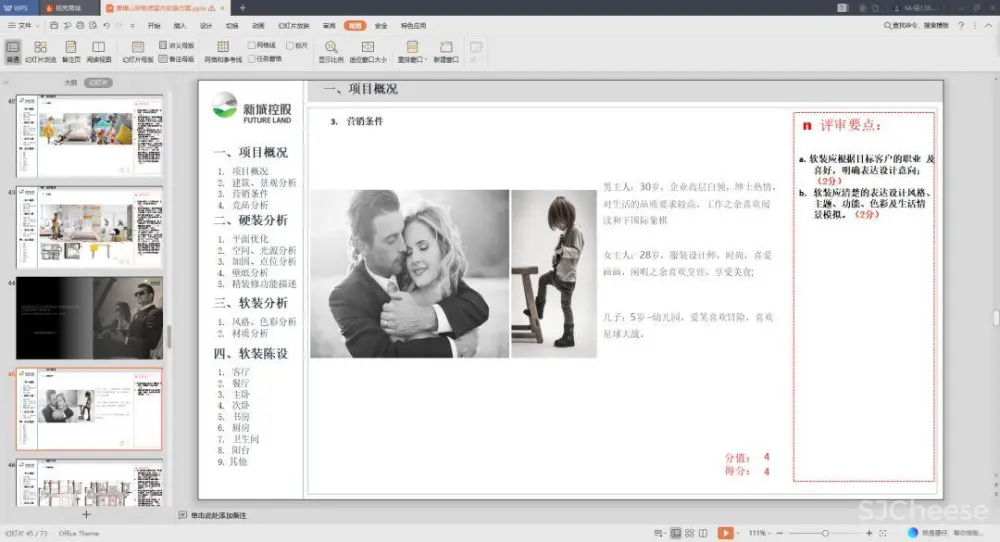Open Reading view (阅读视图)
Viewport: 1000px width, 542px height.
(x=99, y=51)
